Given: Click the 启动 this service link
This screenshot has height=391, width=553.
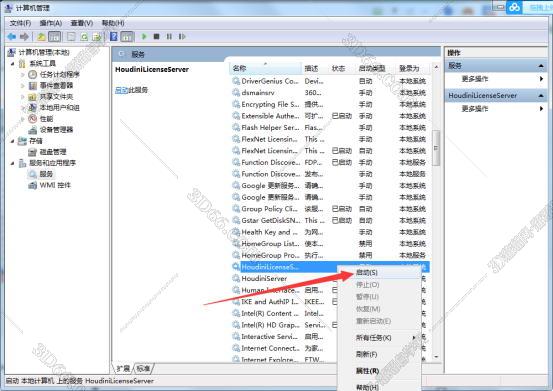Looking at the screenshot, I should click(121, 90).
